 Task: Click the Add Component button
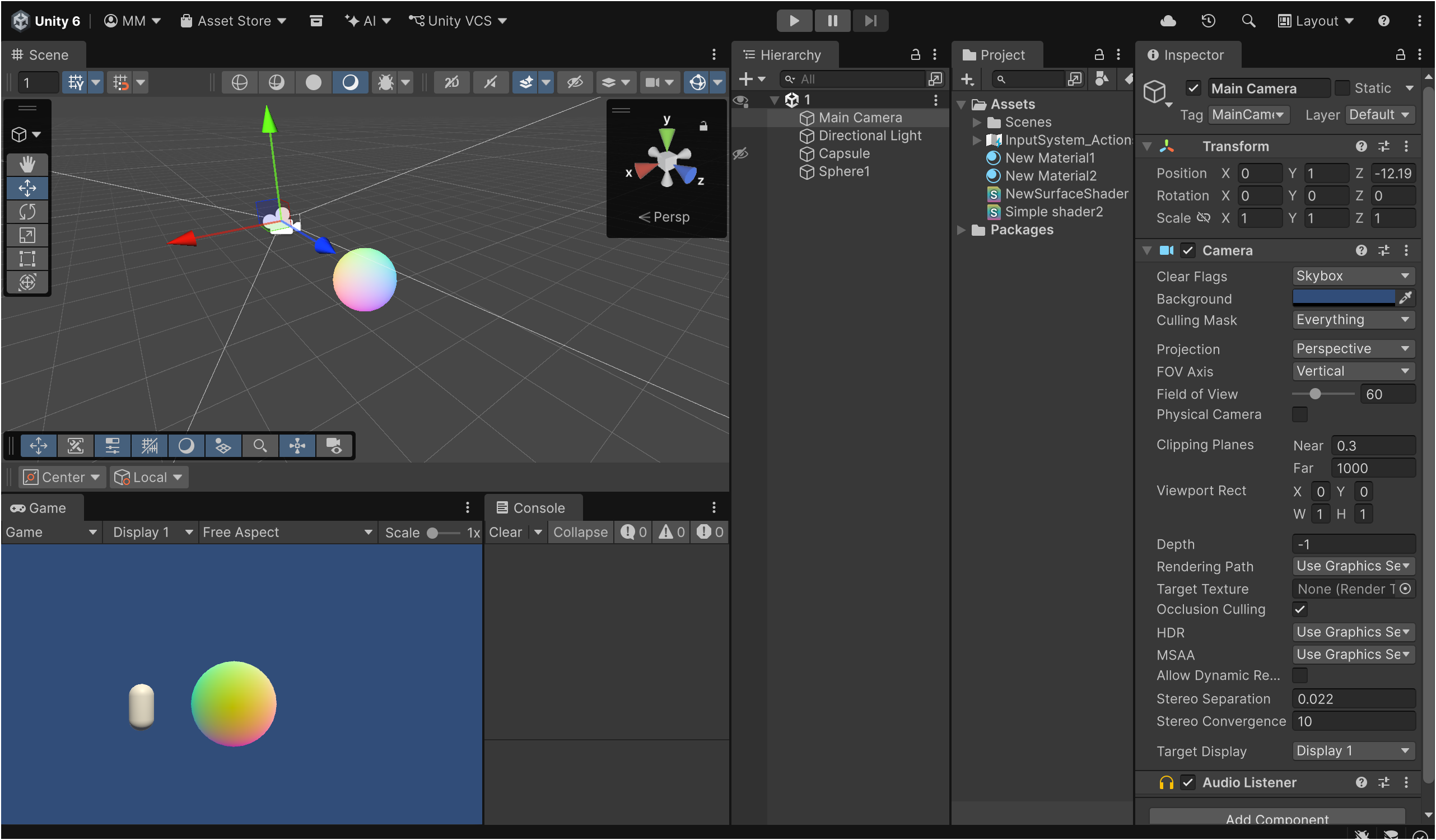point(1277,818)
